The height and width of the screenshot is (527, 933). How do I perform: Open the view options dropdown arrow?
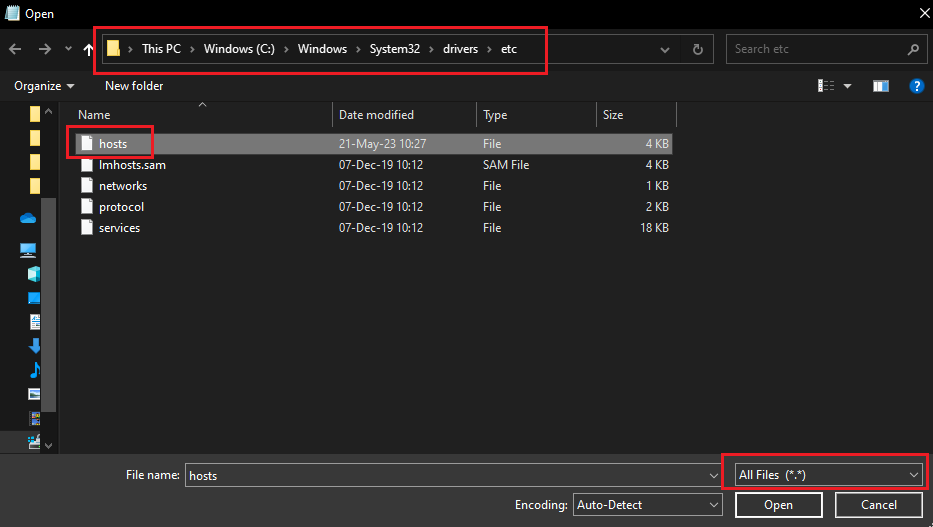(848, 86)
